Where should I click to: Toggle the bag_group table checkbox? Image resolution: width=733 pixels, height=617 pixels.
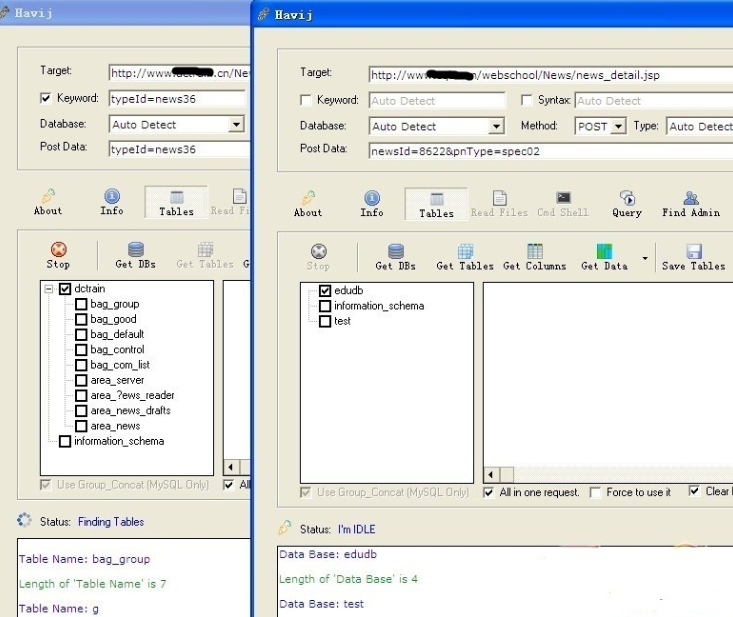coord(81,304)
